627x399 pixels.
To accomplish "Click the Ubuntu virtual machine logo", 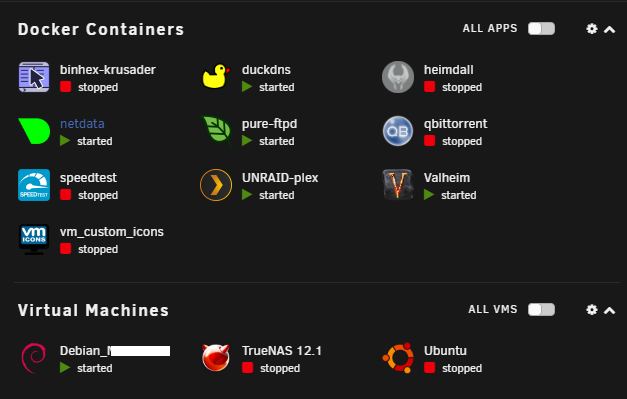I will tap(398, 357).
